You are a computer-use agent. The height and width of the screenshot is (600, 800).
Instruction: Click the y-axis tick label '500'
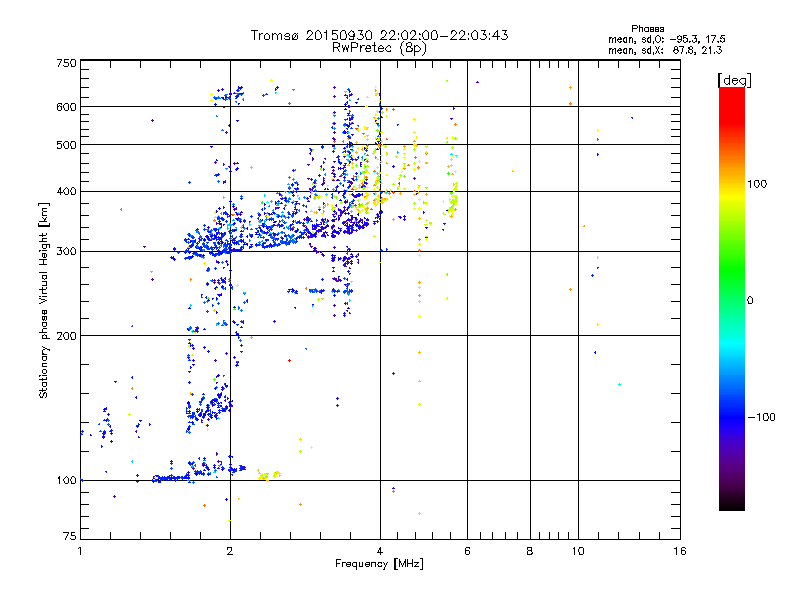coord(66,145)
